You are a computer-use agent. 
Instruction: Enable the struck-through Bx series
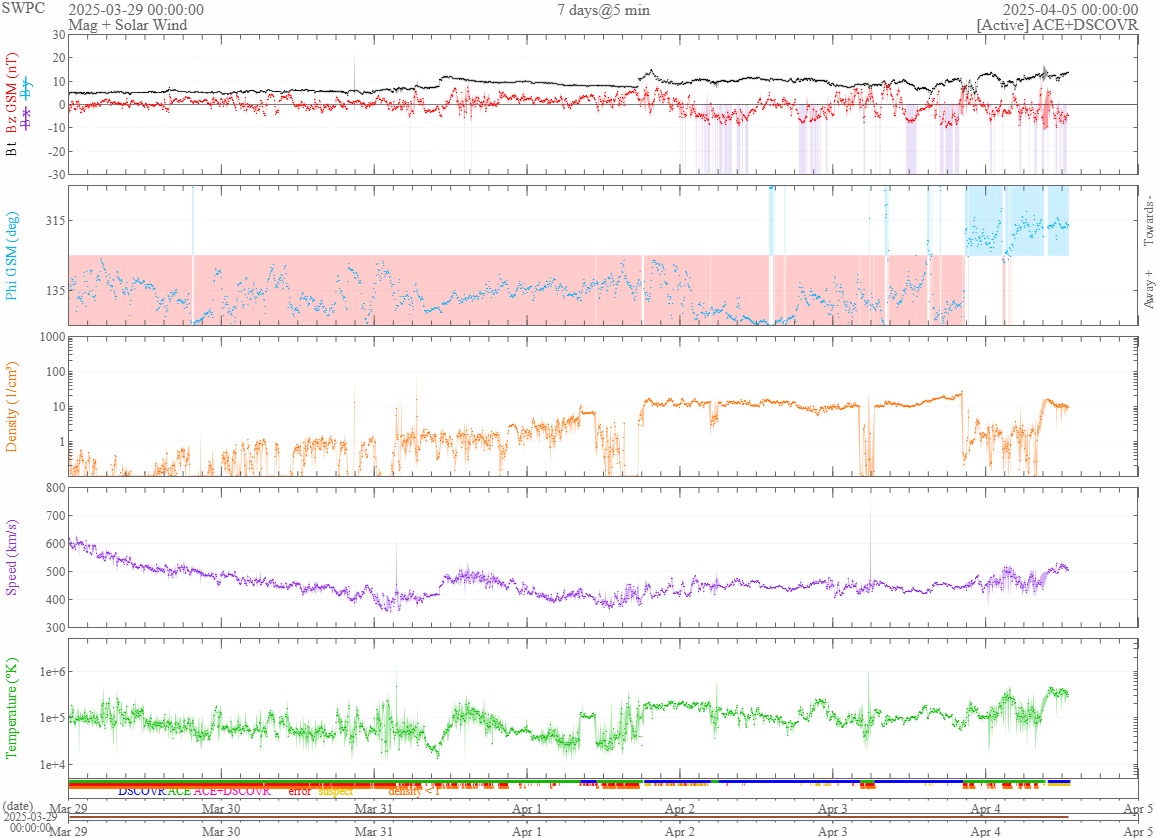coord(27,118)
